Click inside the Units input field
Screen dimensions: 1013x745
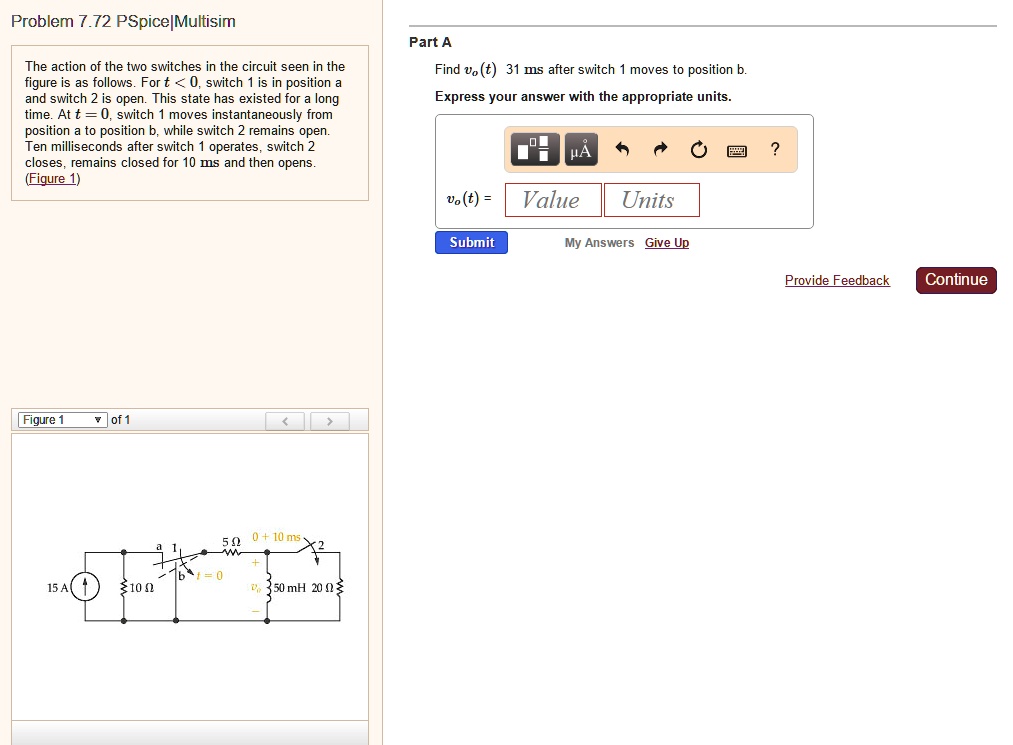[x=651, y=199]
